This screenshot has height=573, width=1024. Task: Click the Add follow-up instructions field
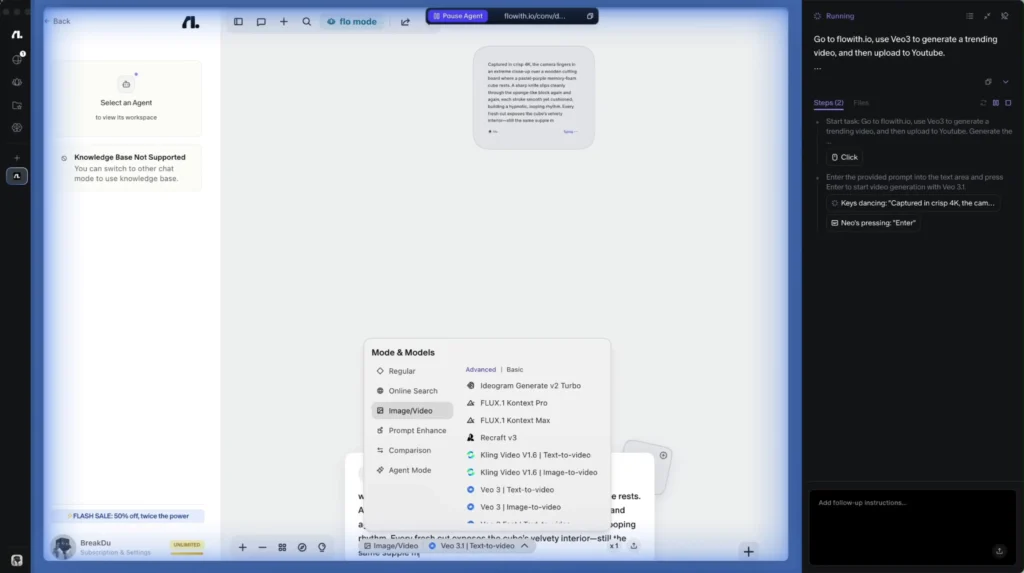click(x=912, y=527)
